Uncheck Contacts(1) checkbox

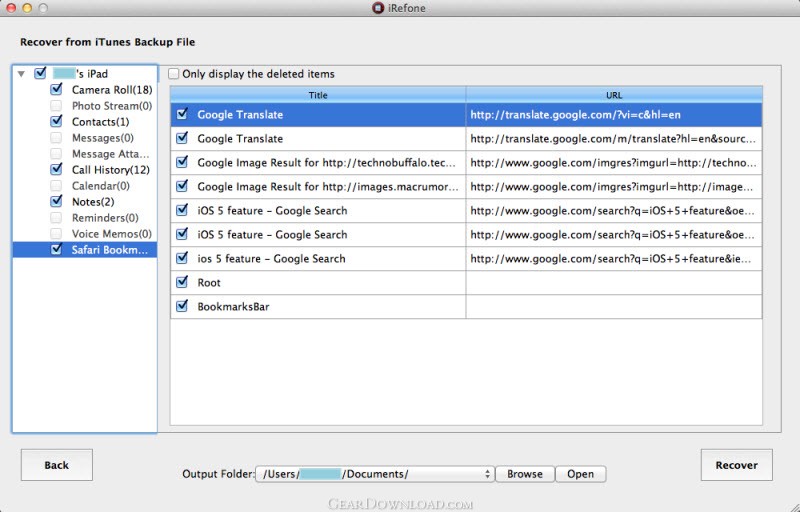click(56, 121)
